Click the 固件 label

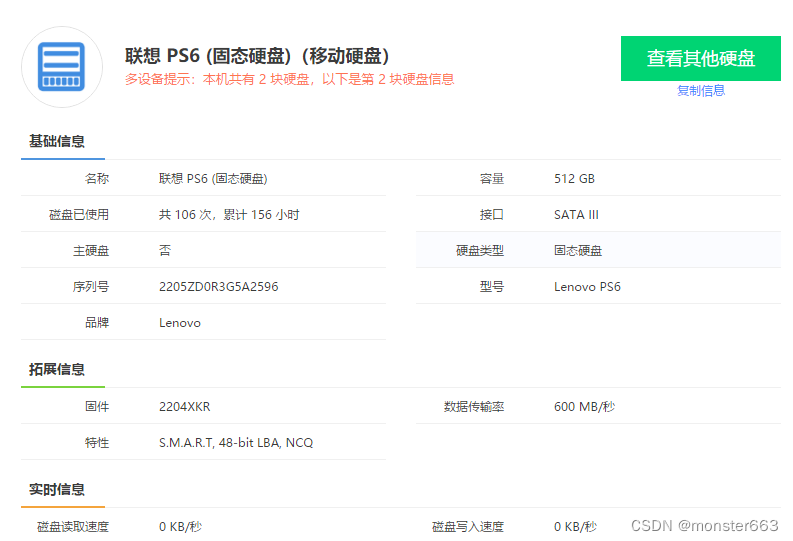click(x=97, y=407)
